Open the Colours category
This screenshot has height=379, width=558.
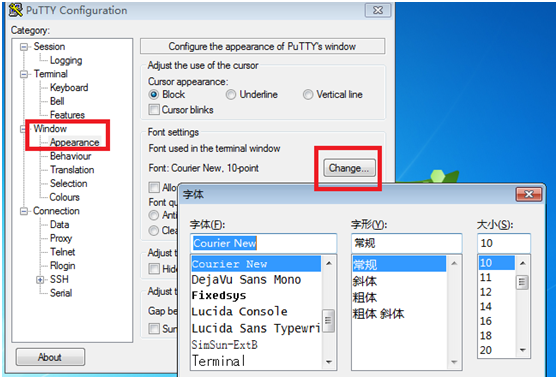[64, 197]
